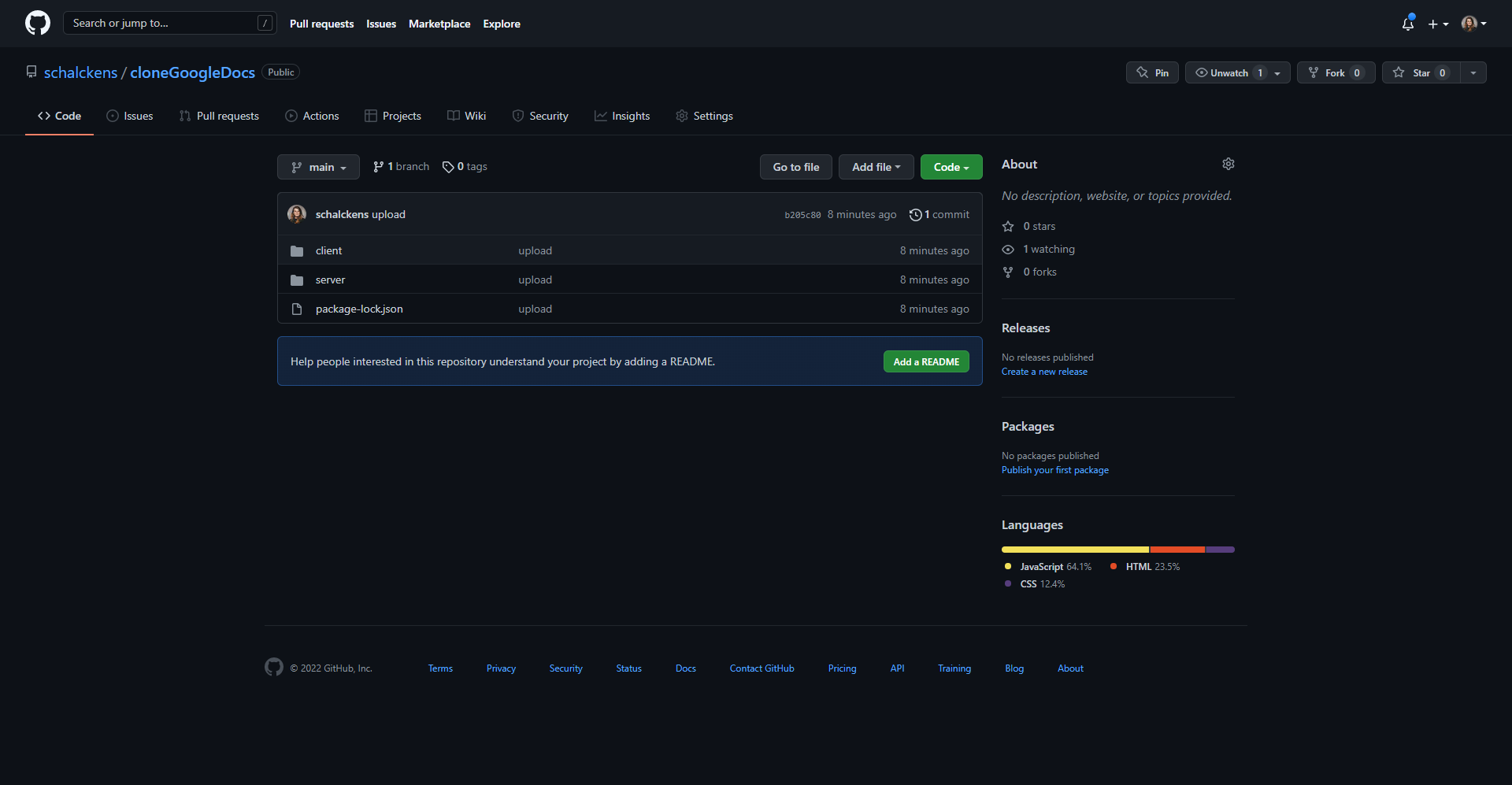
Task: Open the Contact GitHub footer link
Action: 762,668
